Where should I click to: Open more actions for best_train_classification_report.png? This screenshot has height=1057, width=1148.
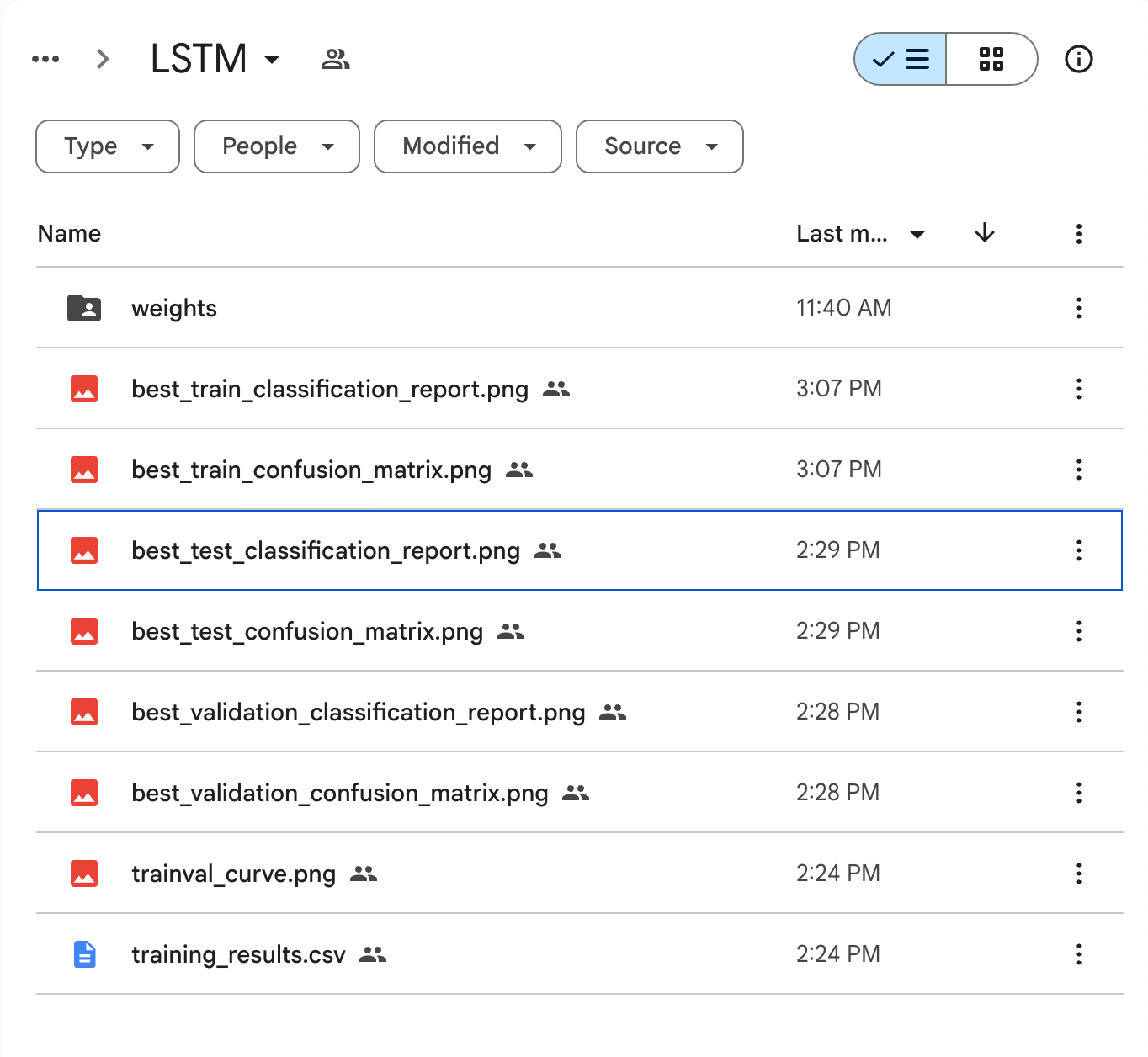[1078, 389]
